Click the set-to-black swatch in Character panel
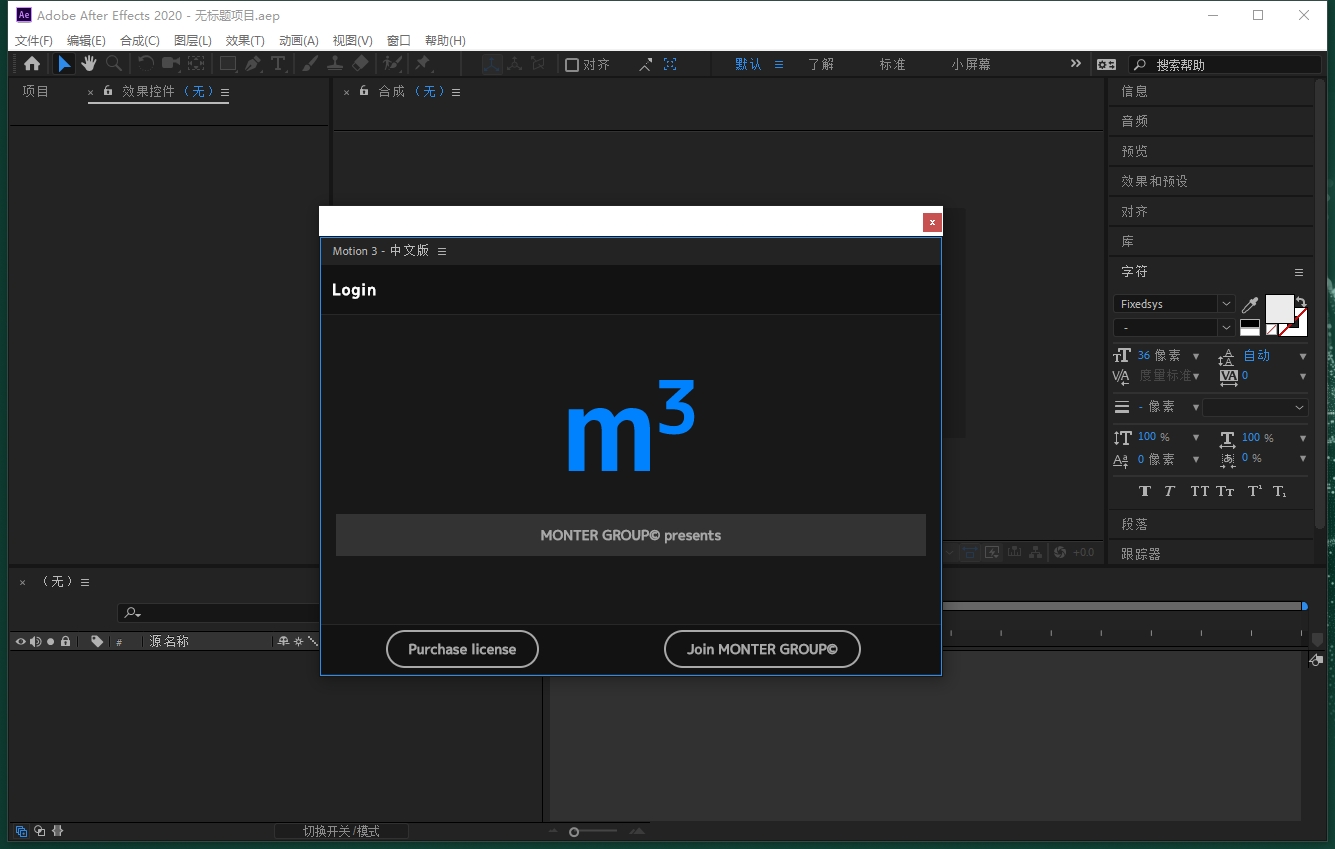The height and width of the screenshot is (849, 1335). click(x=1250, y=323)
